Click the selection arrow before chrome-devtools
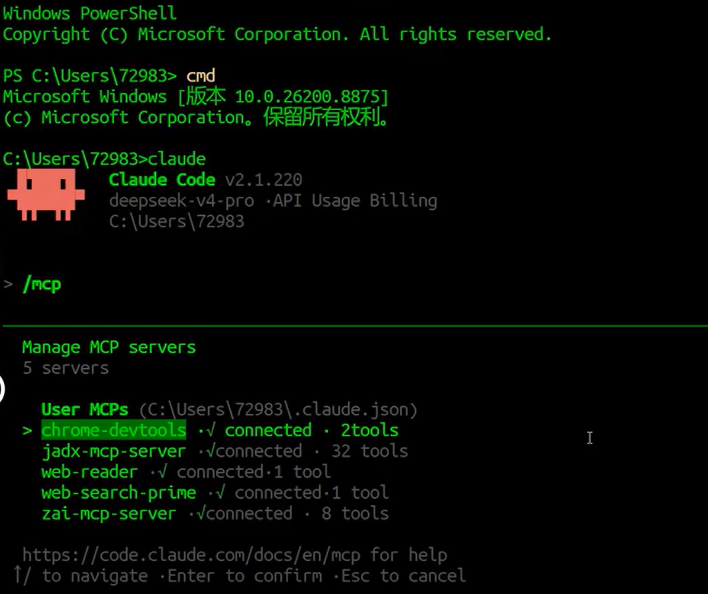Viewport: 708px width, 594px height. pyautogui.click(x=27, y=431)
